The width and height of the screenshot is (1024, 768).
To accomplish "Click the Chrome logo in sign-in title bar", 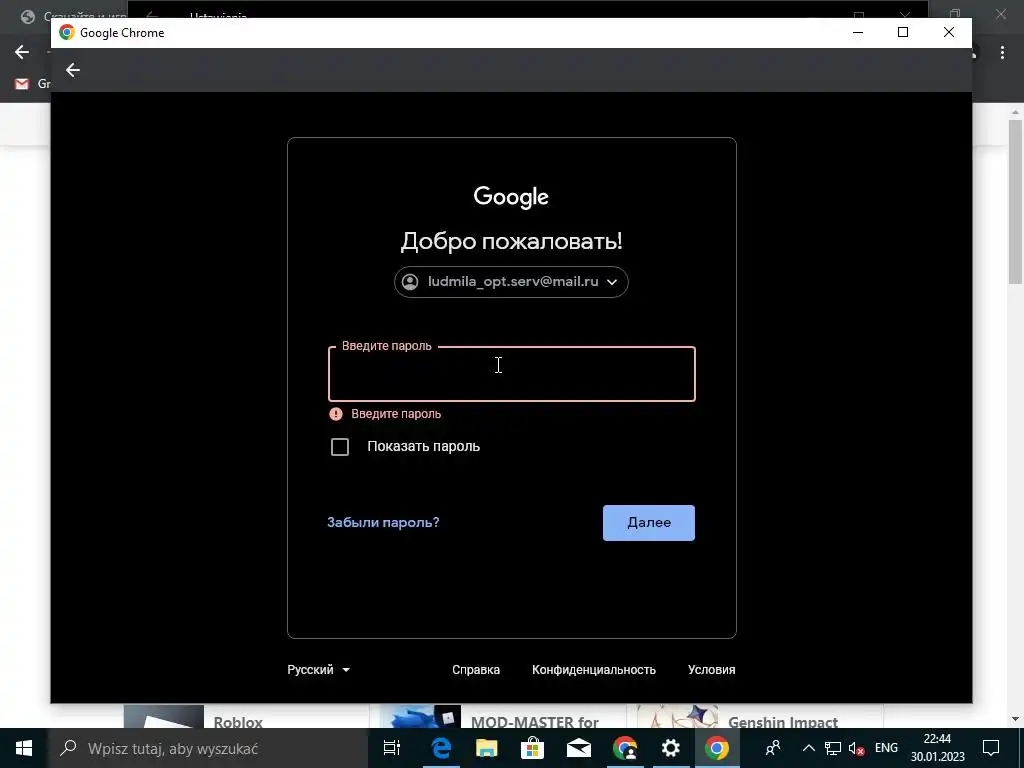I will click(67, 32).
